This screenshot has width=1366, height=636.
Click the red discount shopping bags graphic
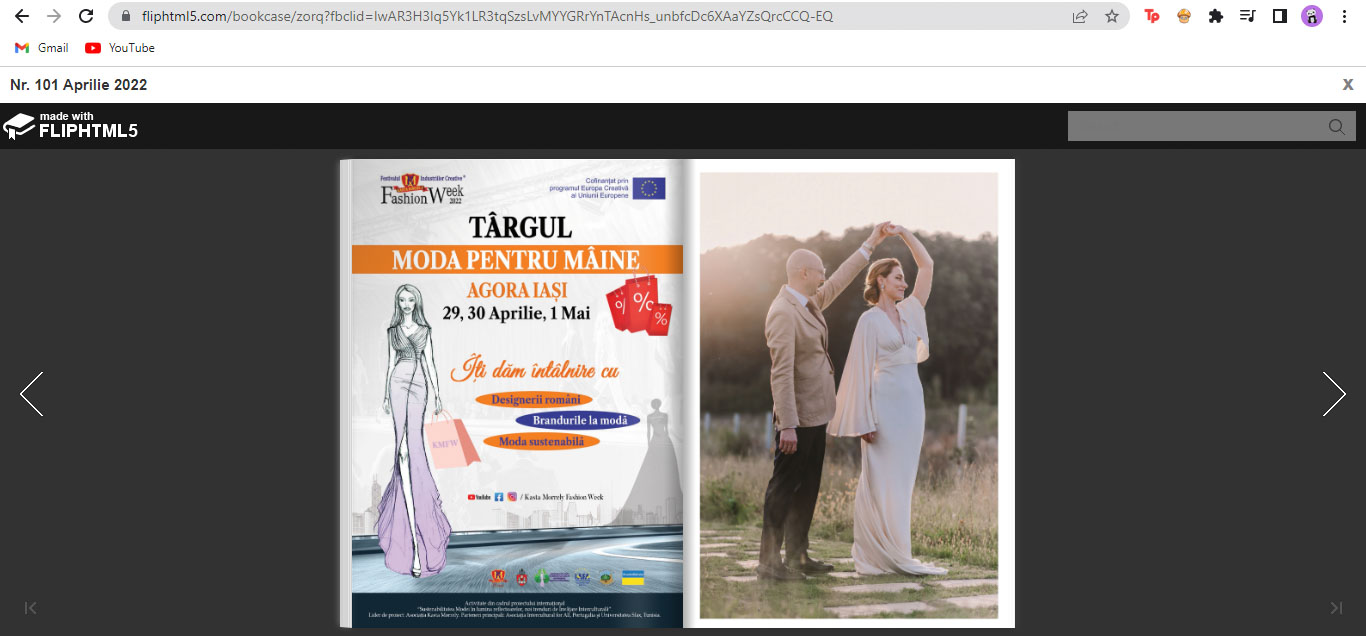click(641, 304)
